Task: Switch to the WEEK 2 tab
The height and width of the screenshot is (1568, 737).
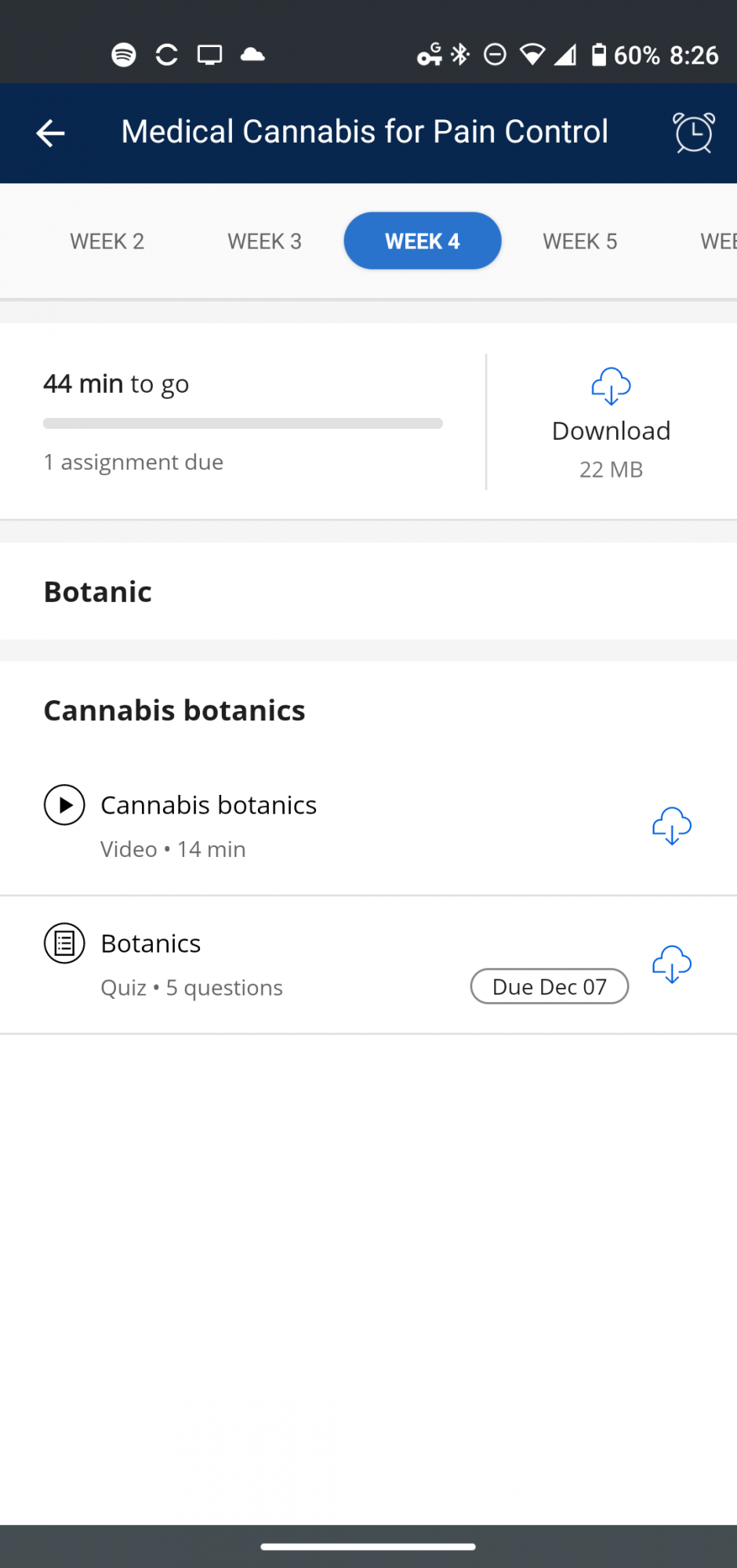Action: [107, 241]
